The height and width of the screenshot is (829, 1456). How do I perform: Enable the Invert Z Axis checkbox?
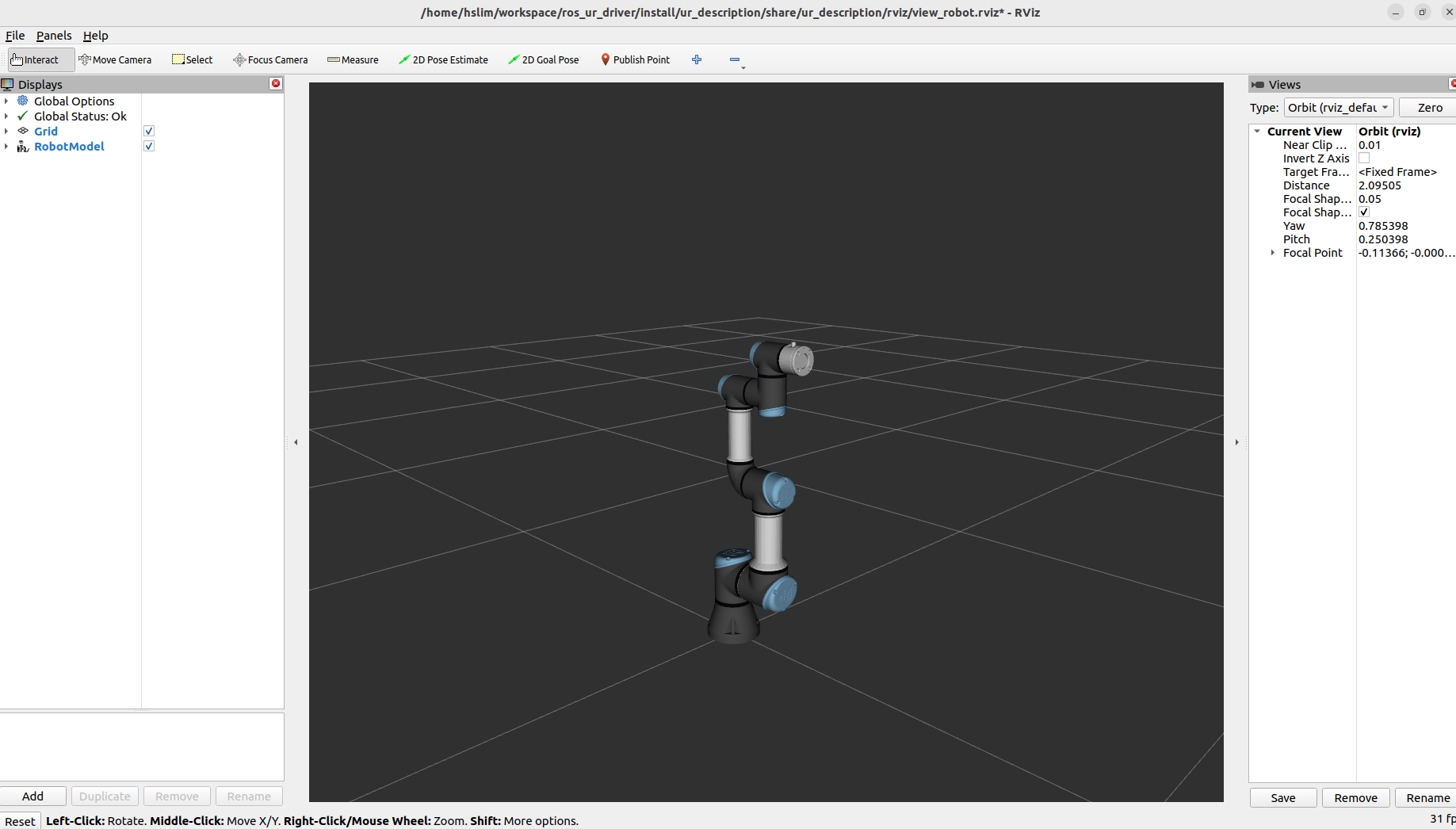click(x=1364, y=158)
